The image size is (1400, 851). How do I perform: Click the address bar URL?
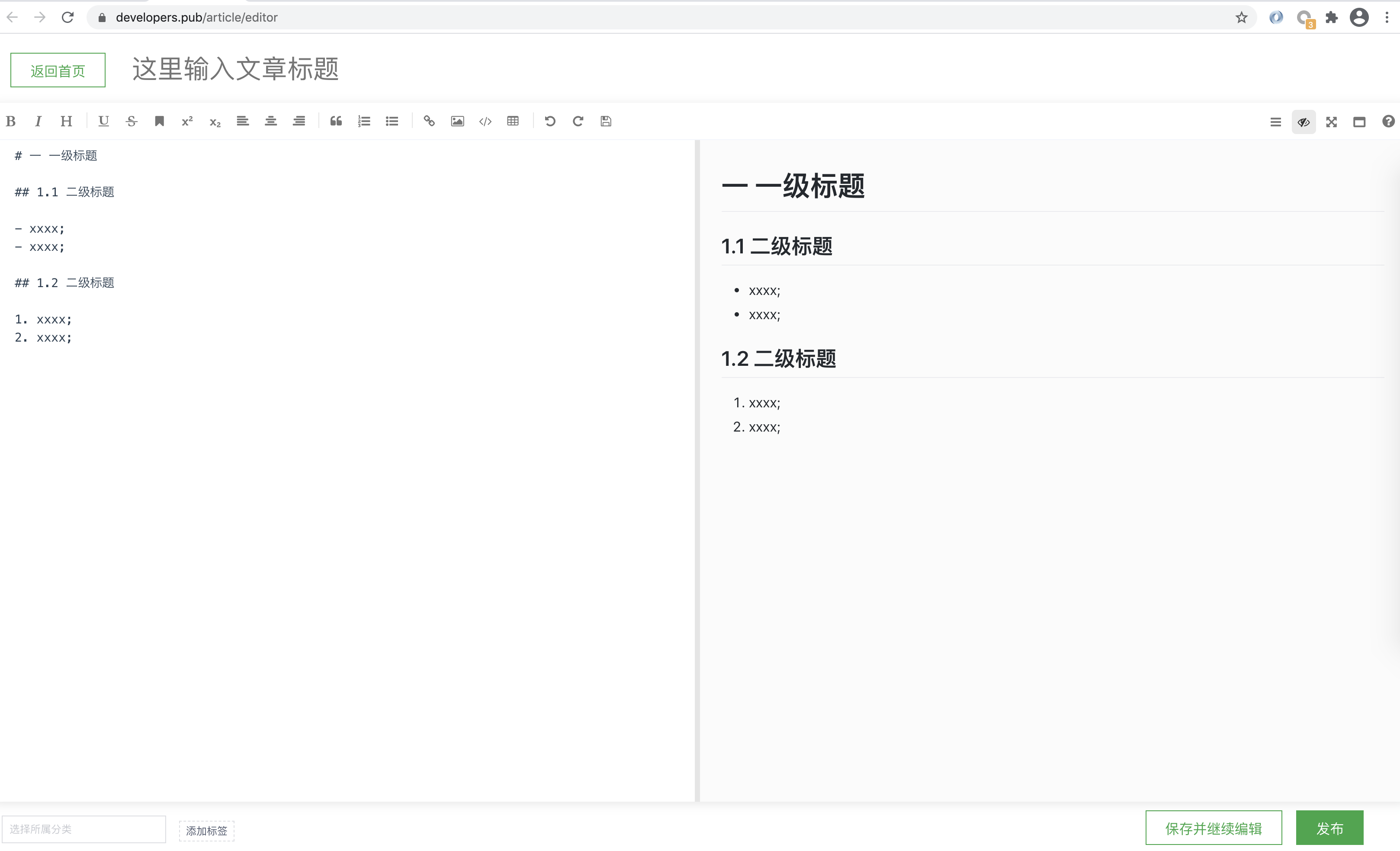pos(196,17)
